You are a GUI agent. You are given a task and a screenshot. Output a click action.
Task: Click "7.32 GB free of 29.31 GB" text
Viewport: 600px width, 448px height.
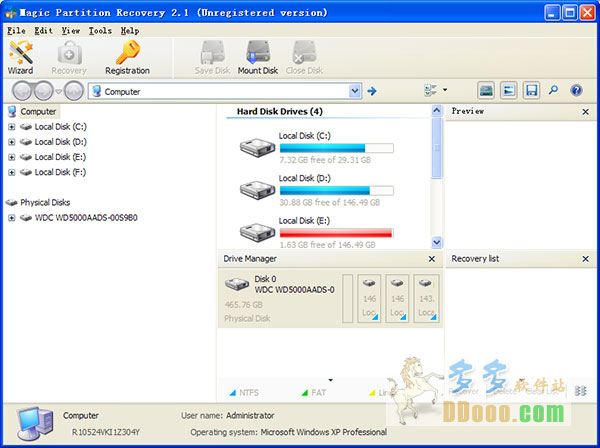coord(325,160)
